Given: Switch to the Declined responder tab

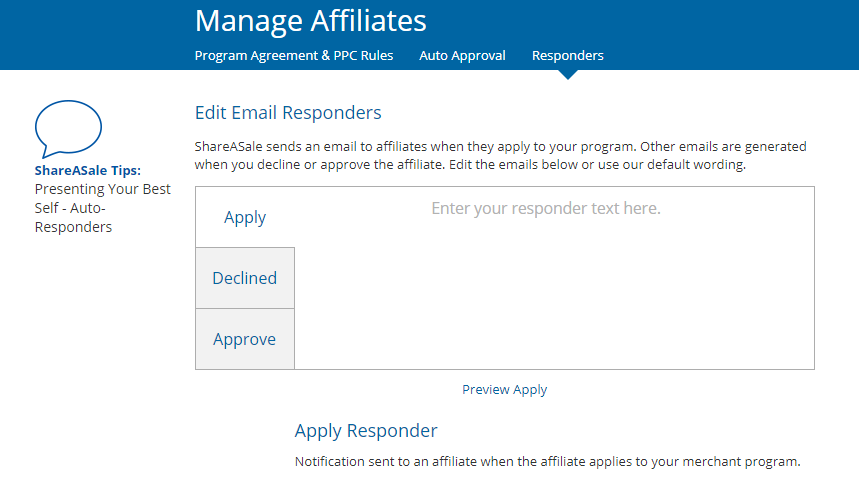Looking at the screenshot, I should [x=245, y=278].
